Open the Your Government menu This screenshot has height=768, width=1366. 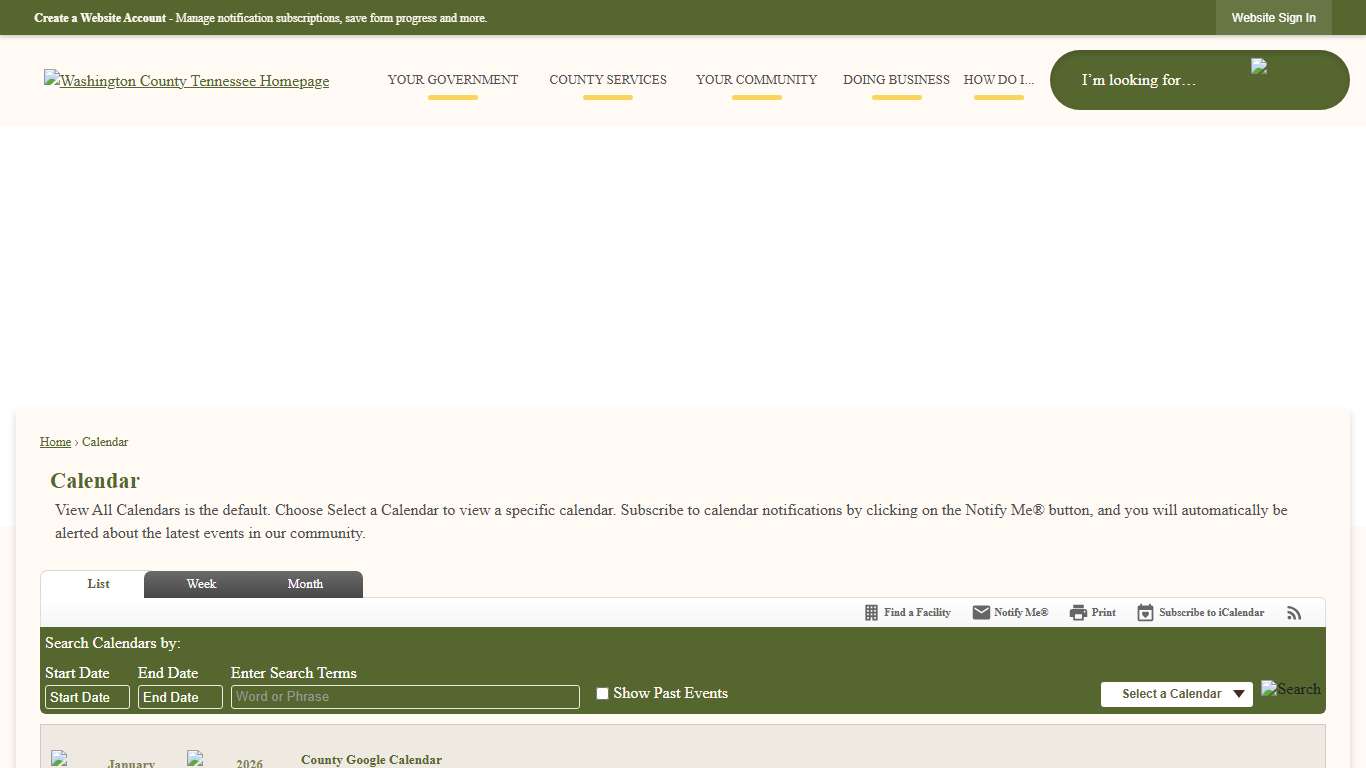coord(452,80)
